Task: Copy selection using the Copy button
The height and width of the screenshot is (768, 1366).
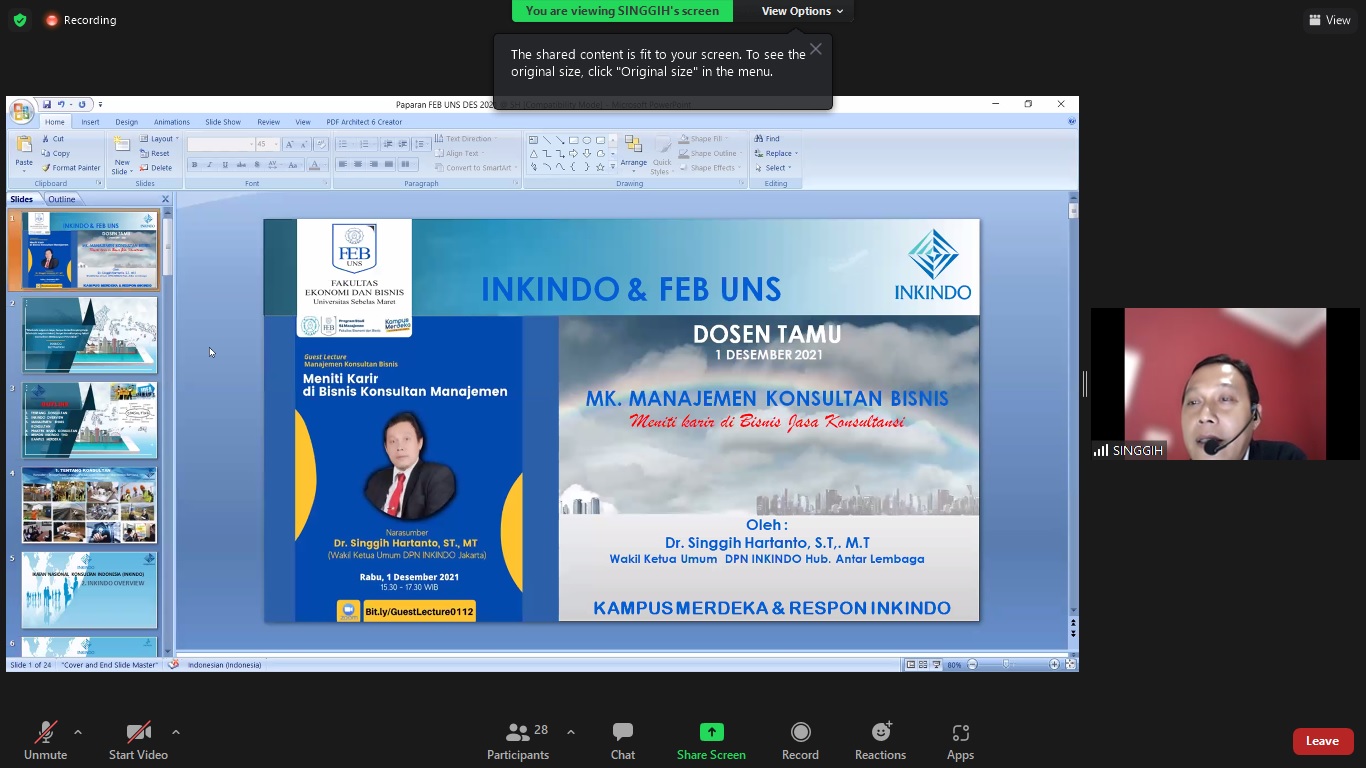Action: click(56, 153)
